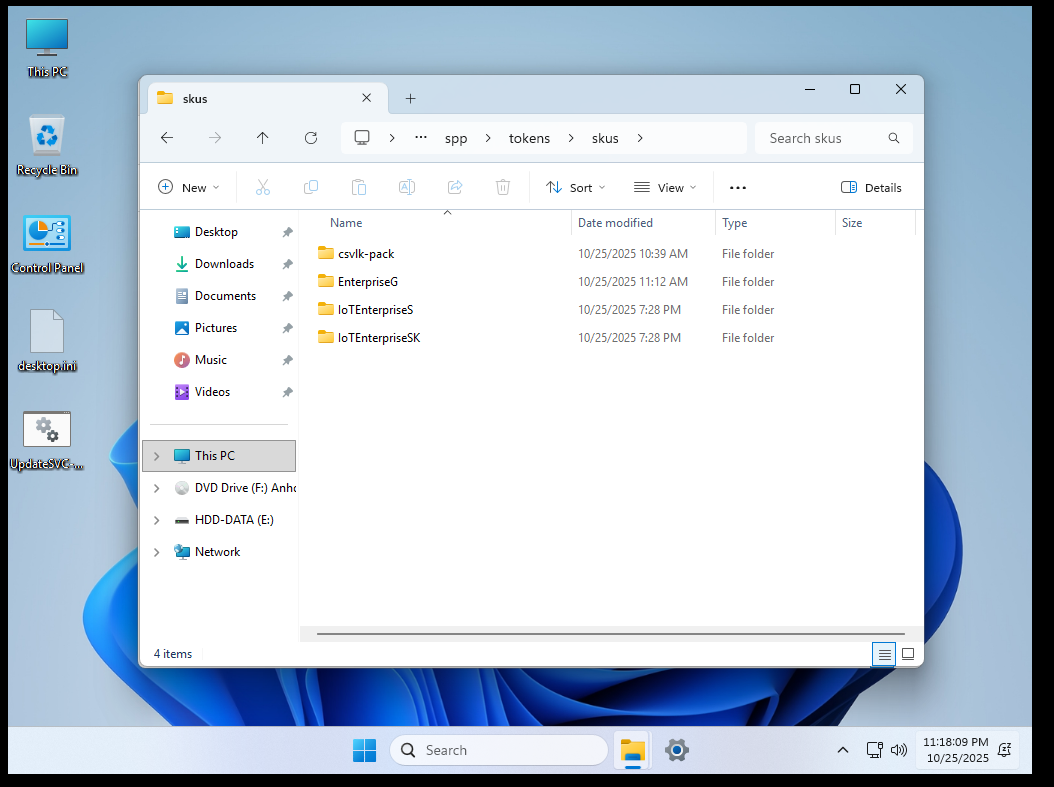Open Settings gear in taskbar
Viewport: 1054px width, 787px height.
(677, 750)
